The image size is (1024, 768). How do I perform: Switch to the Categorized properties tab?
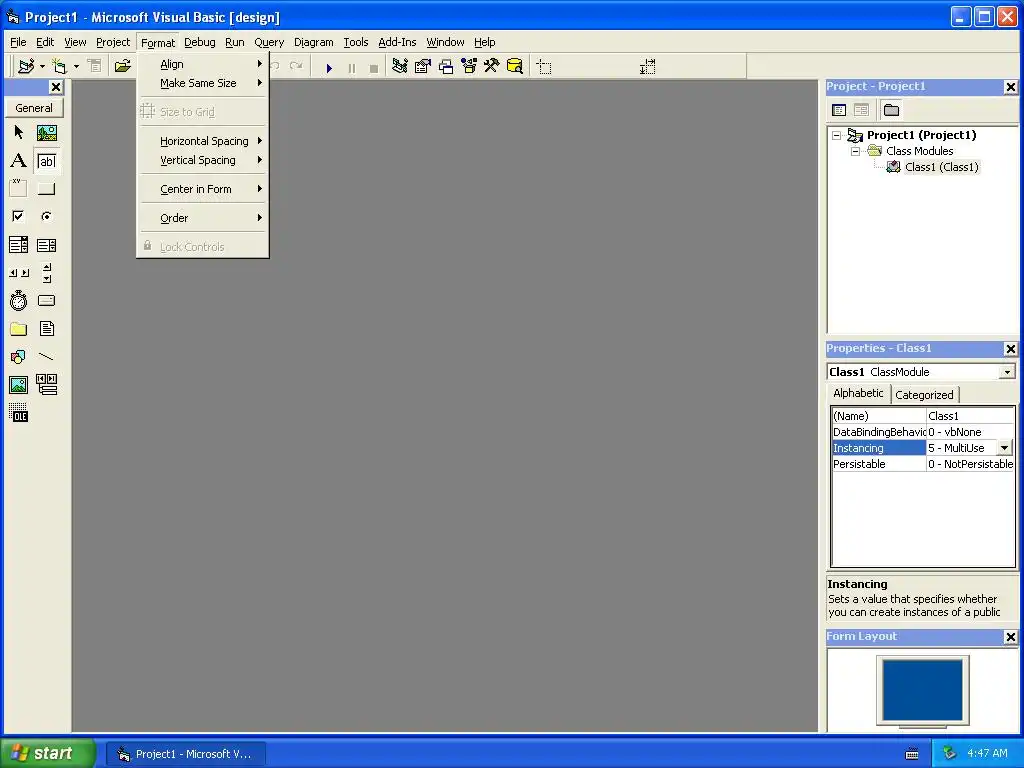(x=924, y=395)
